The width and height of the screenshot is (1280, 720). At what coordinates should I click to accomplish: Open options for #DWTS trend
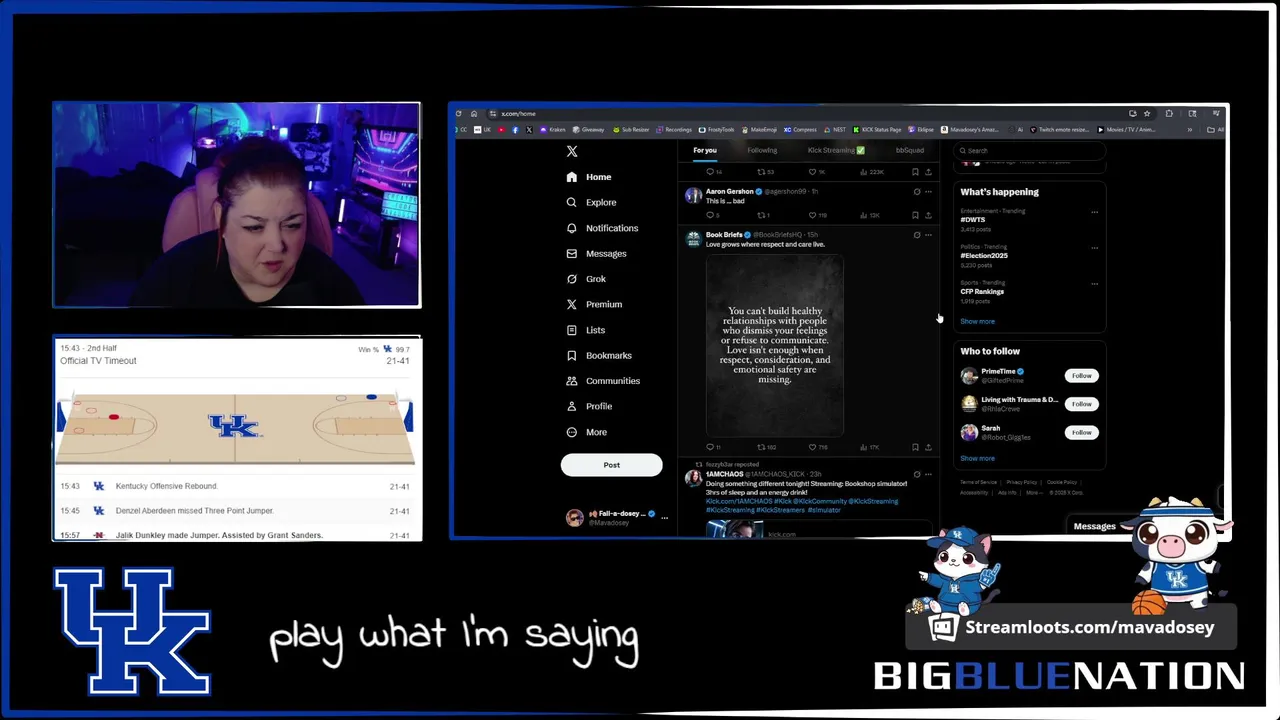point(1094,212)
